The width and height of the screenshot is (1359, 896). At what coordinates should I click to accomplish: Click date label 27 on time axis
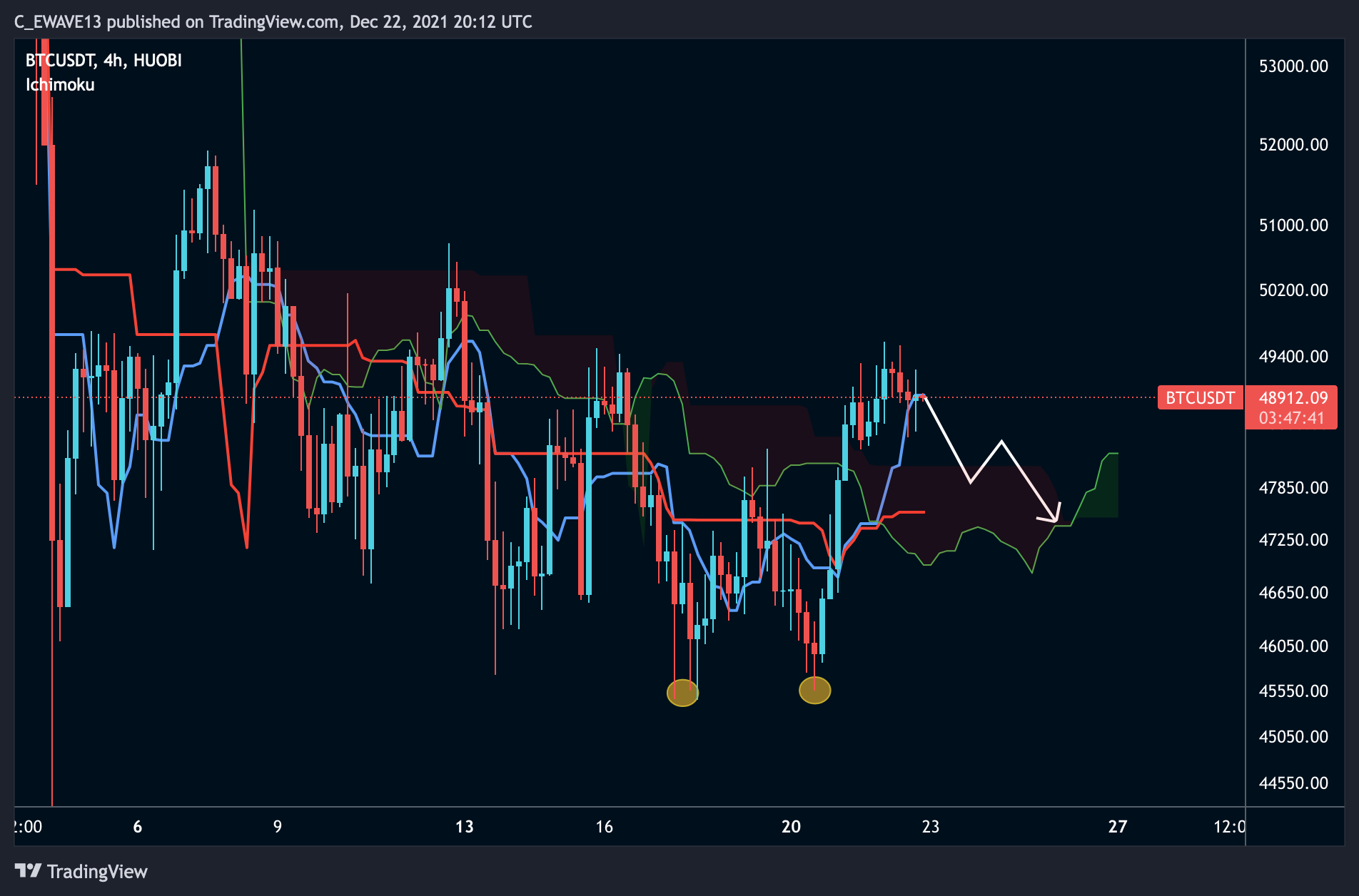pyautogui.click(x=1118, y=827)
